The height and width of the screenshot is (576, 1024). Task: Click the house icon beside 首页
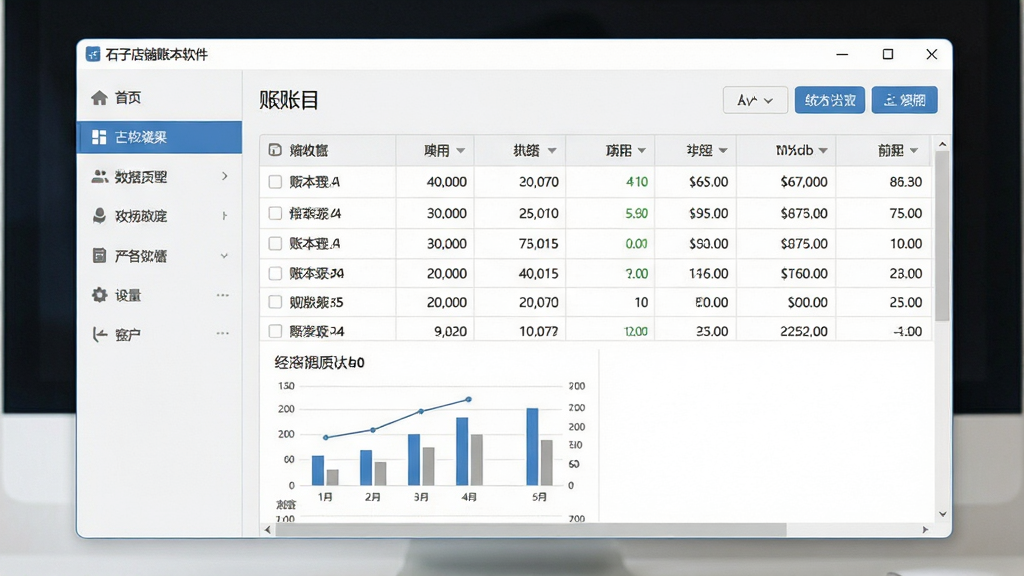[x=99, y=98]
